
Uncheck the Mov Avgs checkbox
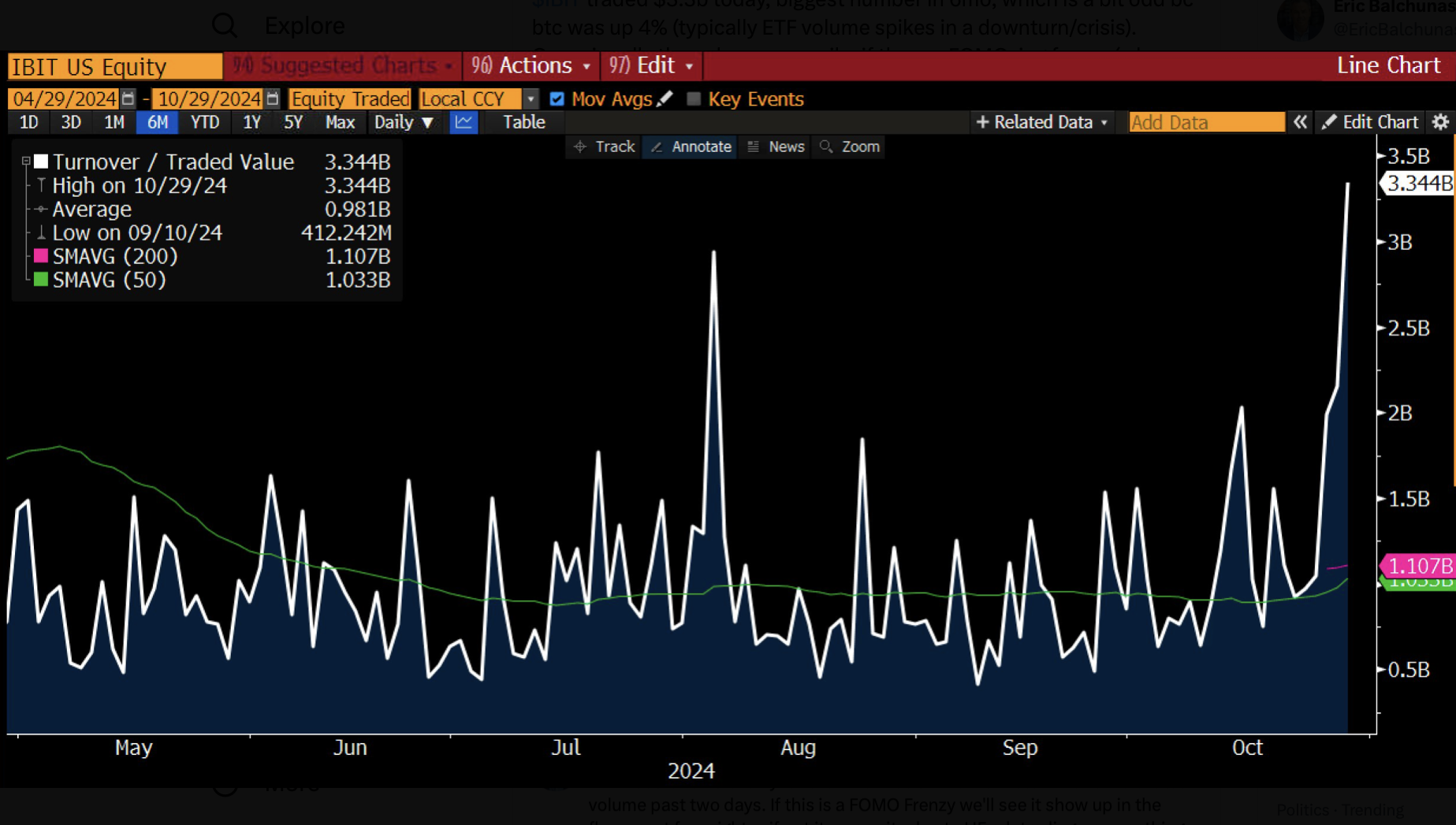pos(557,98)
